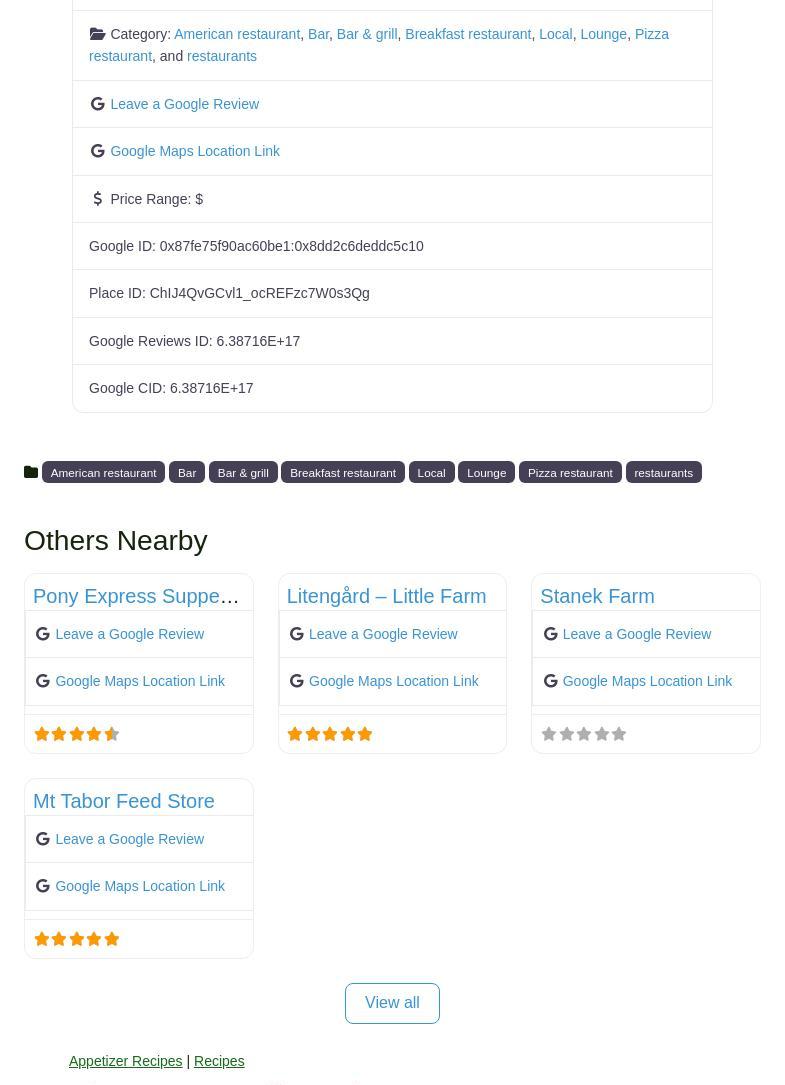785x1085 pixels.
Task: Click the star rating under Litengård – Little Farm
Action: click(x=330, y=734)
